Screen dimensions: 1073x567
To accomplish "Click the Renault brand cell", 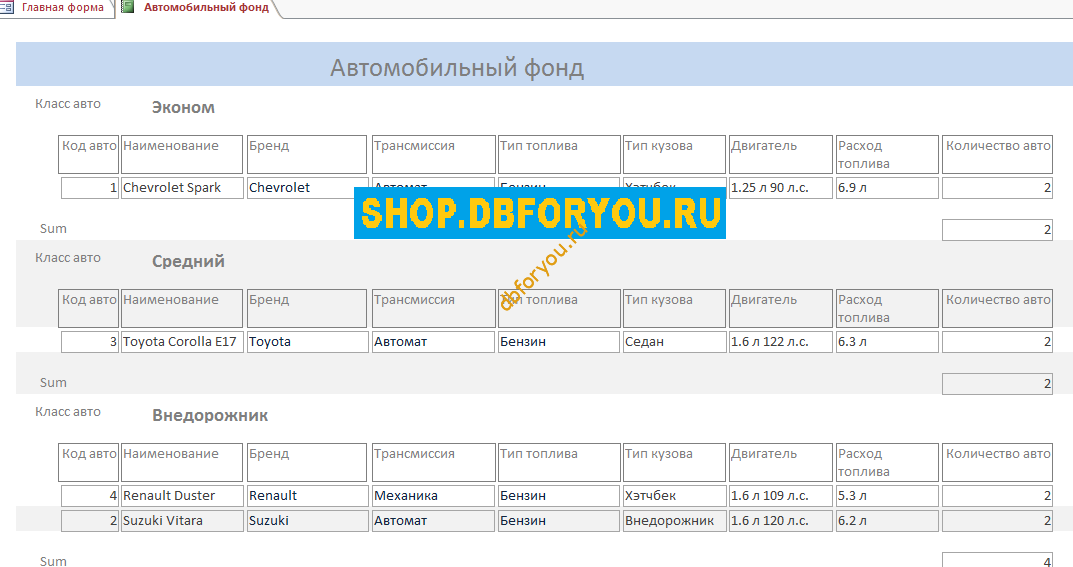I will [x=308, y=496].
